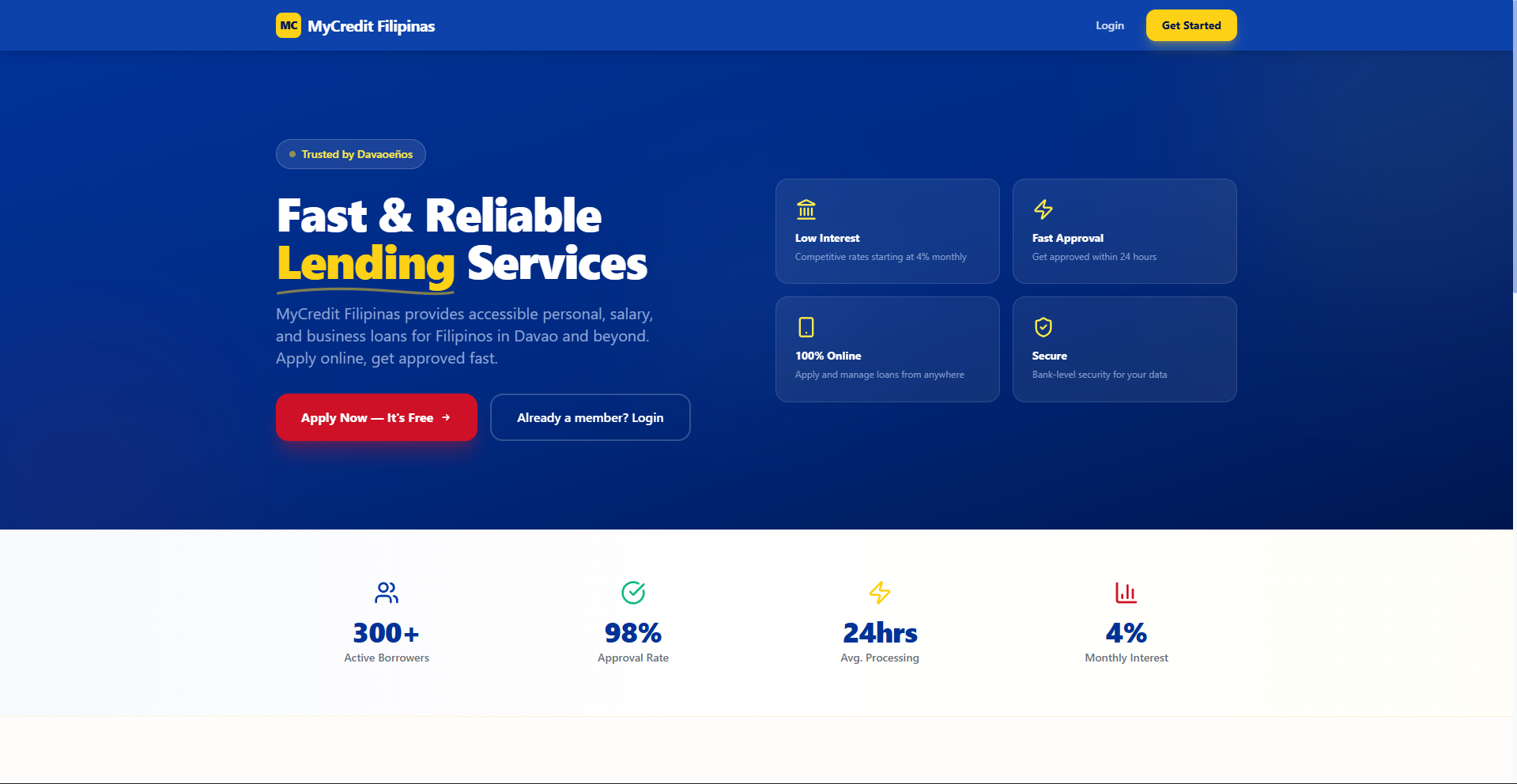Click the lightning icon for Fast Approval
The width and height of the screenshot is (1517, 784).
(x=1043, y=209)
